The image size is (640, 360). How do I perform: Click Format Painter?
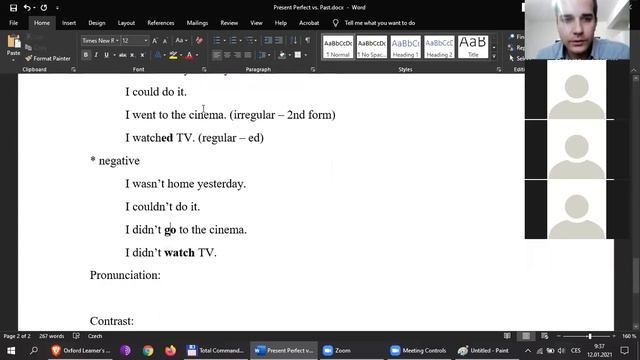(48, 58)
